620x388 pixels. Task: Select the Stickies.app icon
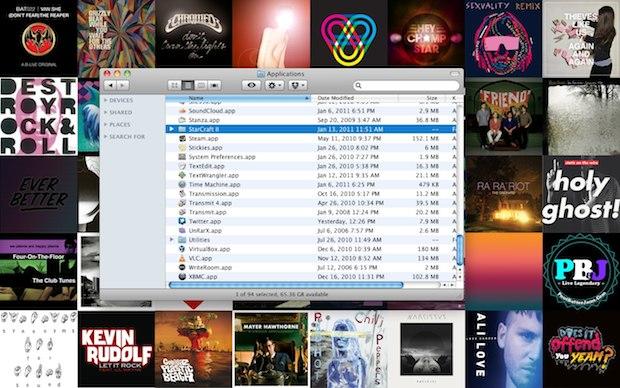click(182, 148)
